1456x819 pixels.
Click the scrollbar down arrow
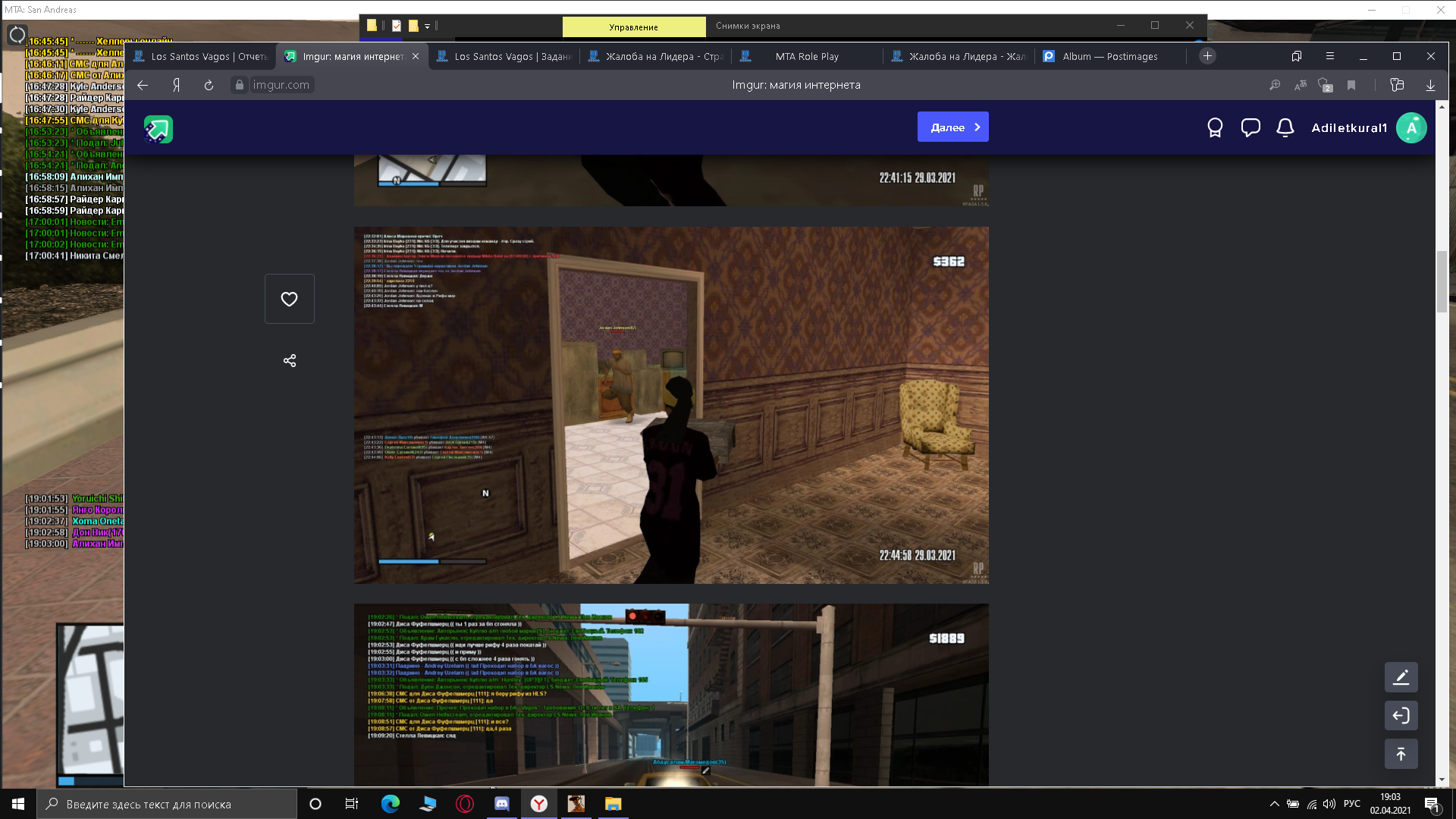[x=1442, y=780]
